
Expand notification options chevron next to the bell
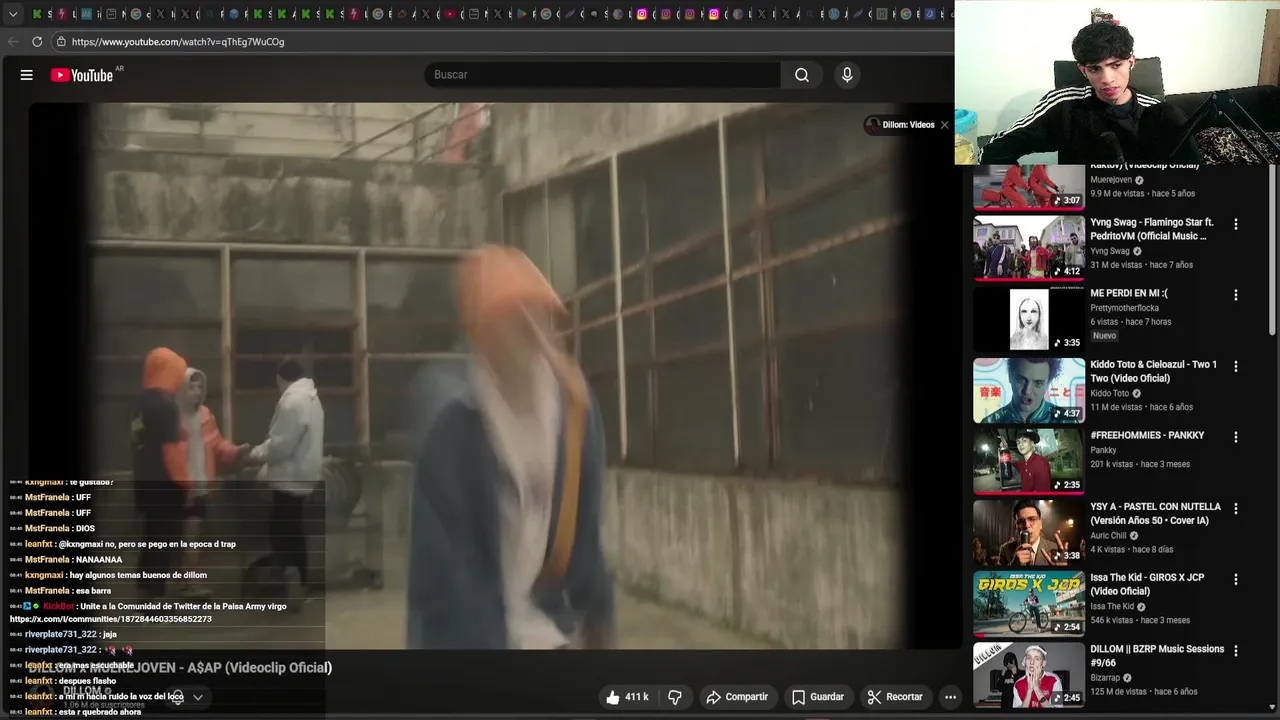click(x=198, y=697)
